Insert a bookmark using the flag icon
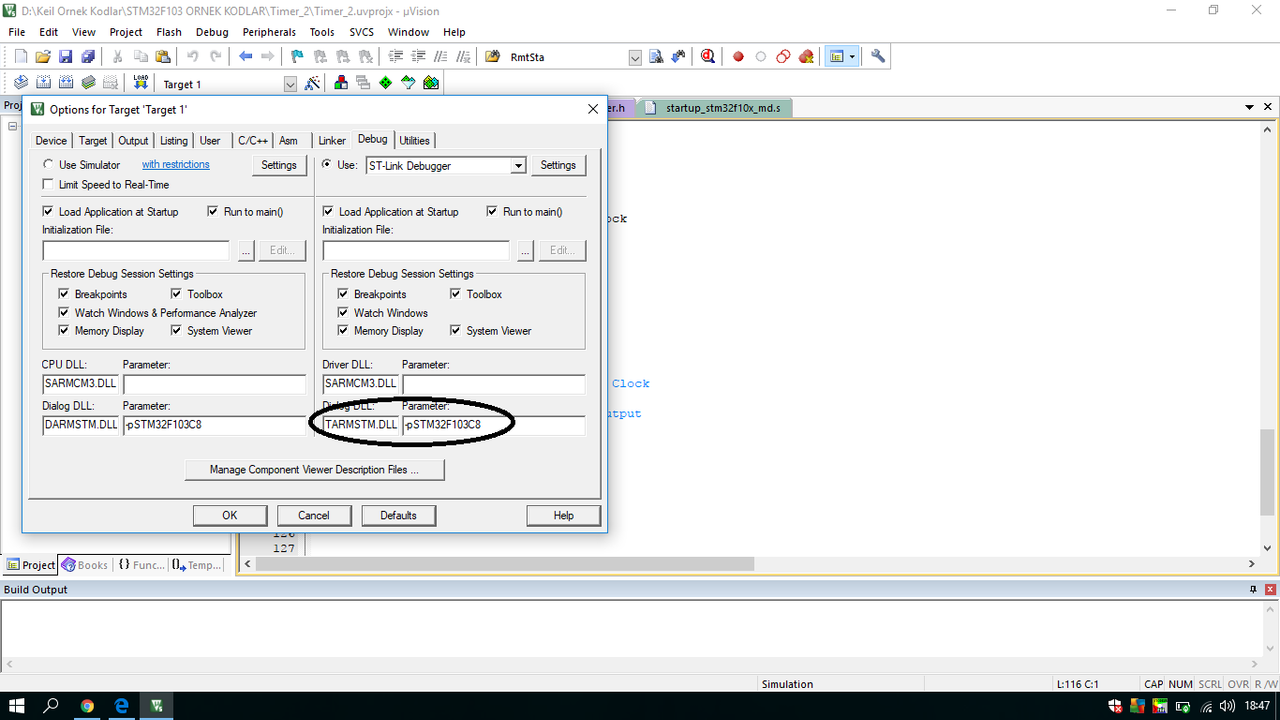 point(297,57)
